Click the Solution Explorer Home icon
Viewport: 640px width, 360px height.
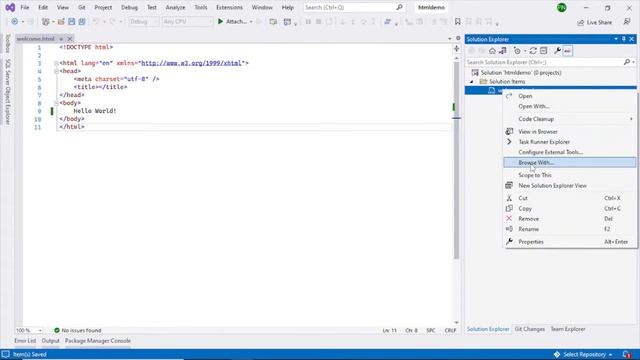(492, 51)
